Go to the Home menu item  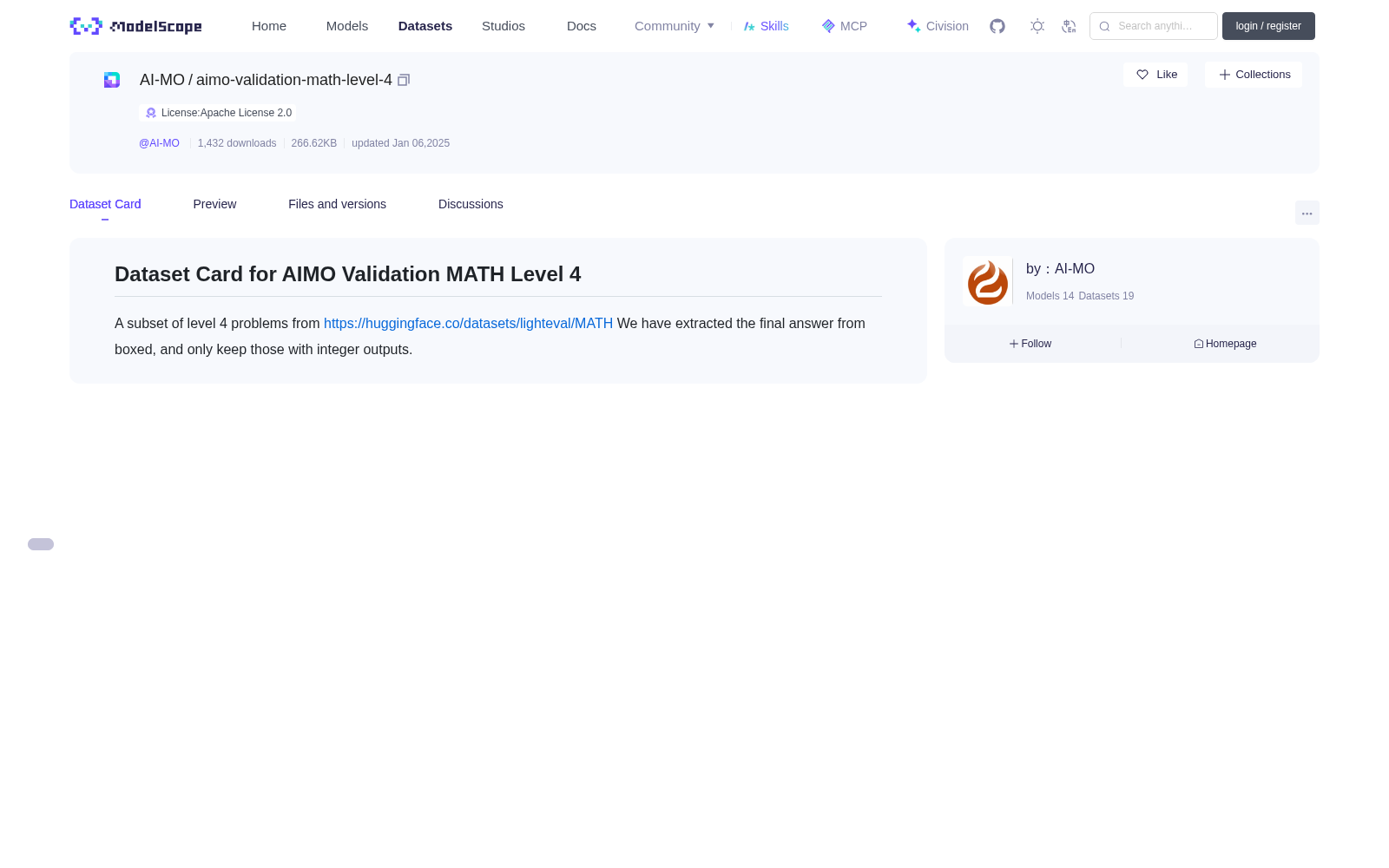coord(269,26)
